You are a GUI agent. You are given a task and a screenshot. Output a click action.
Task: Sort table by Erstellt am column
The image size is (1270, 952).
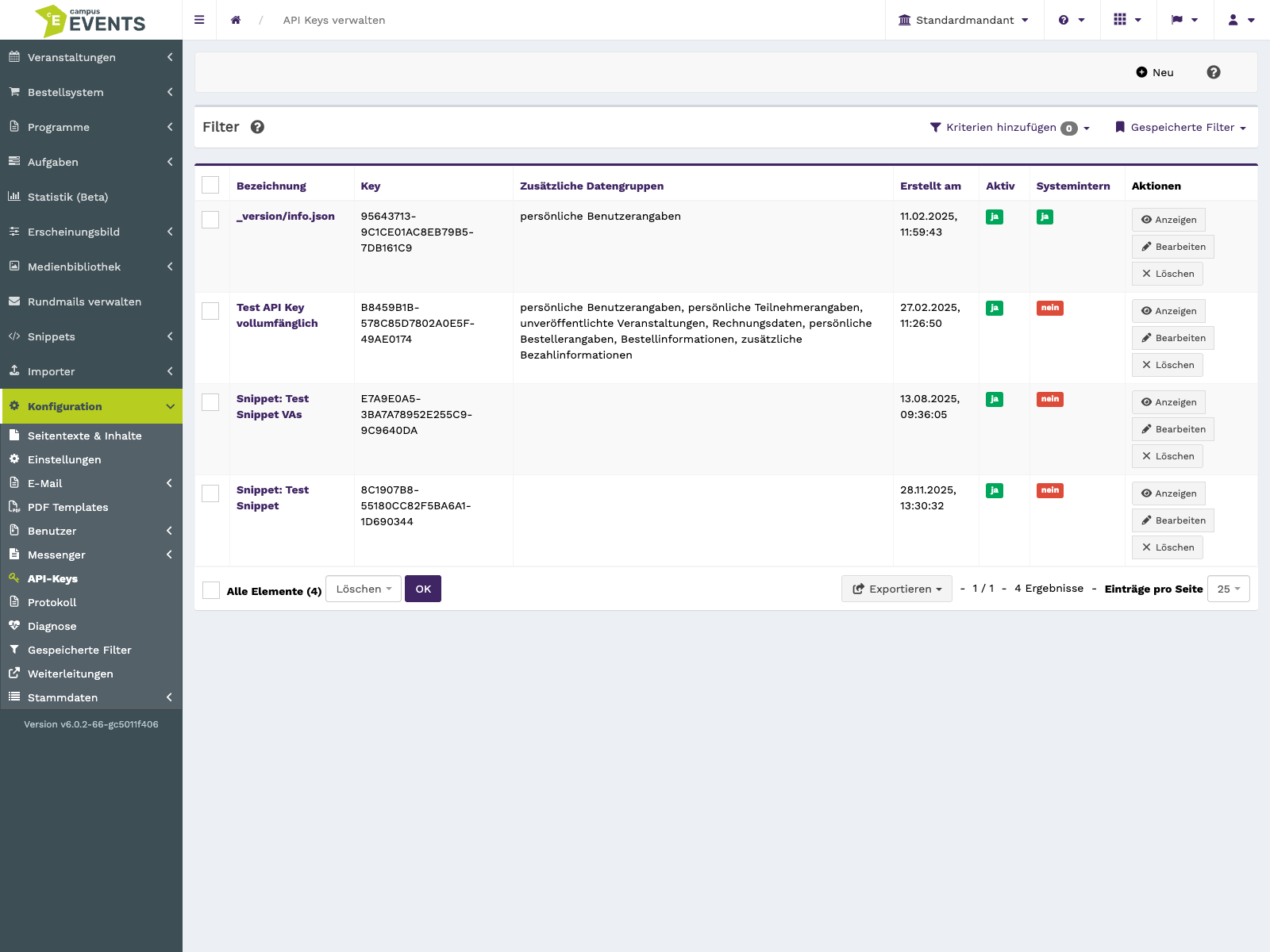(x=930, y=186)
